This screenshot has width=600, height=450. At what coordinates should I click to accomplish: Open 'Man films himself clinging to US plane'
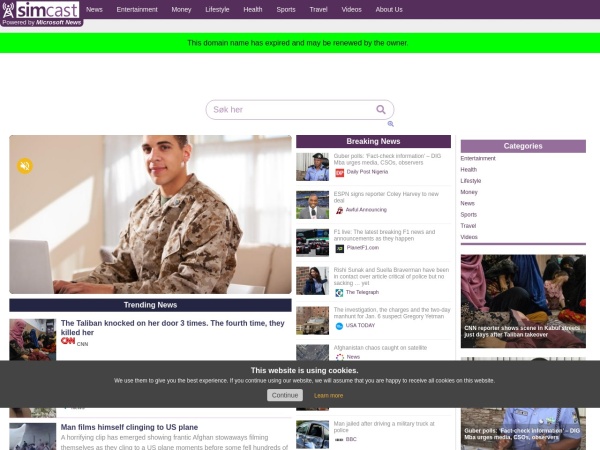(x=129, y=427)
